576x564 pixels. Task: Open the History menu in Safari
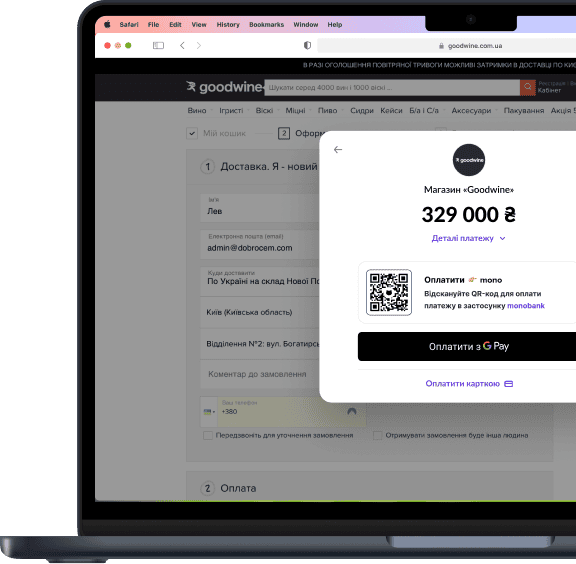pos(228,25)
